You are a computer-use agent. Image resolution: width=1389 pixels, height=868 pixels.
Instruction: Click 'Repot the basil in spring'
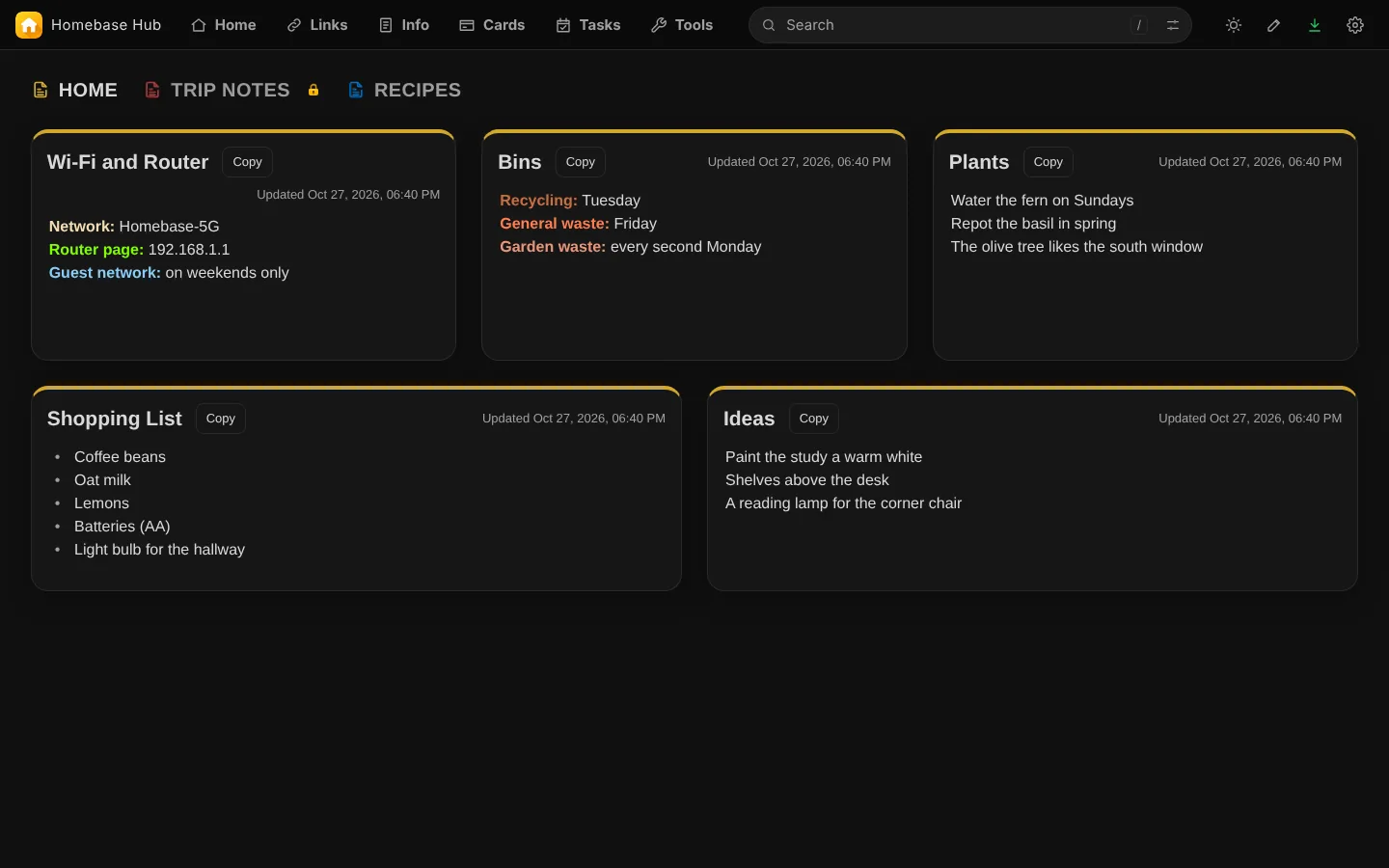tap(1034, 224)
